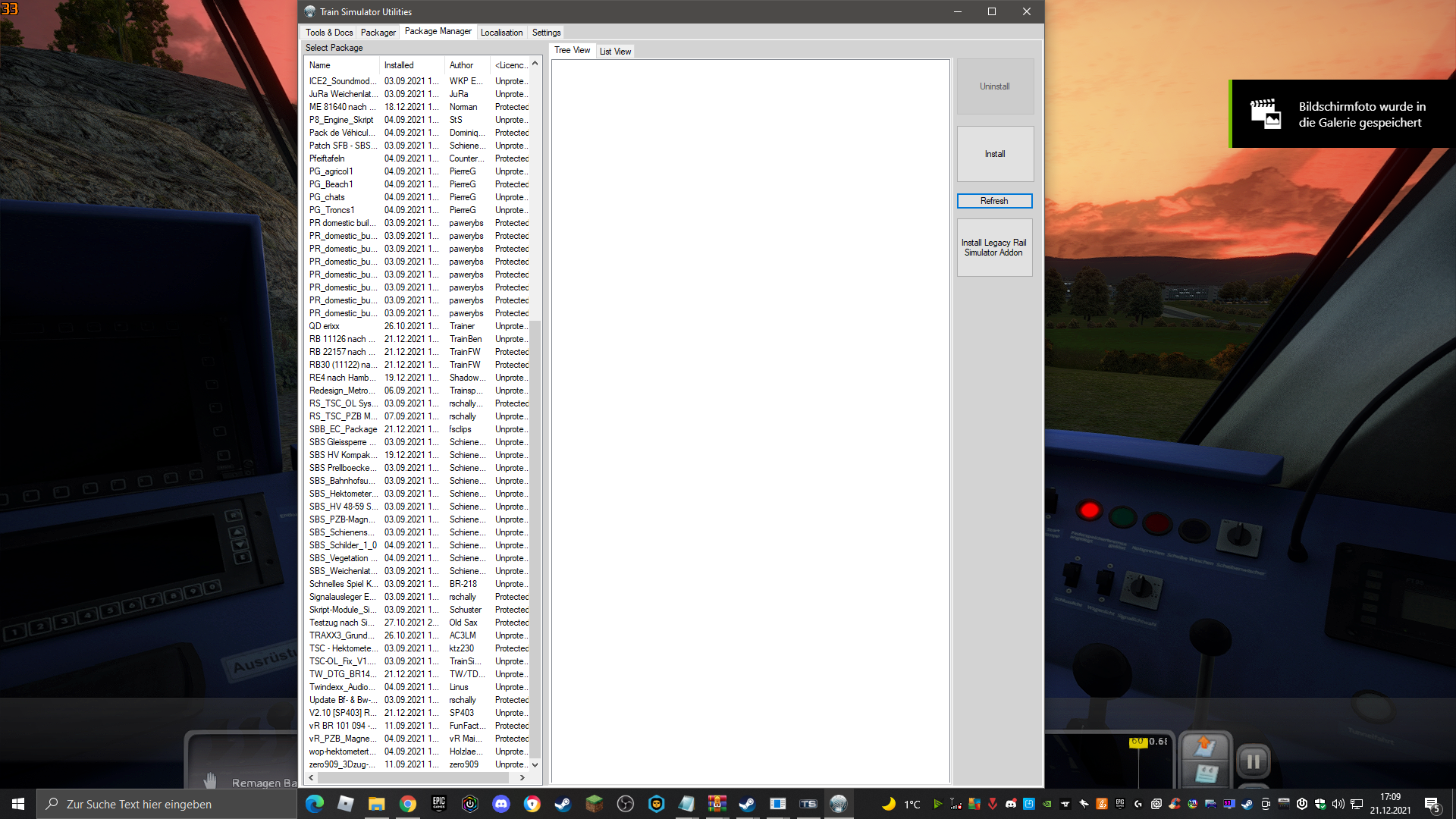This screenshot has width=1456, height=819.
Task: Select the SBB_EC_Package row
Action: [x=343, y=429]
